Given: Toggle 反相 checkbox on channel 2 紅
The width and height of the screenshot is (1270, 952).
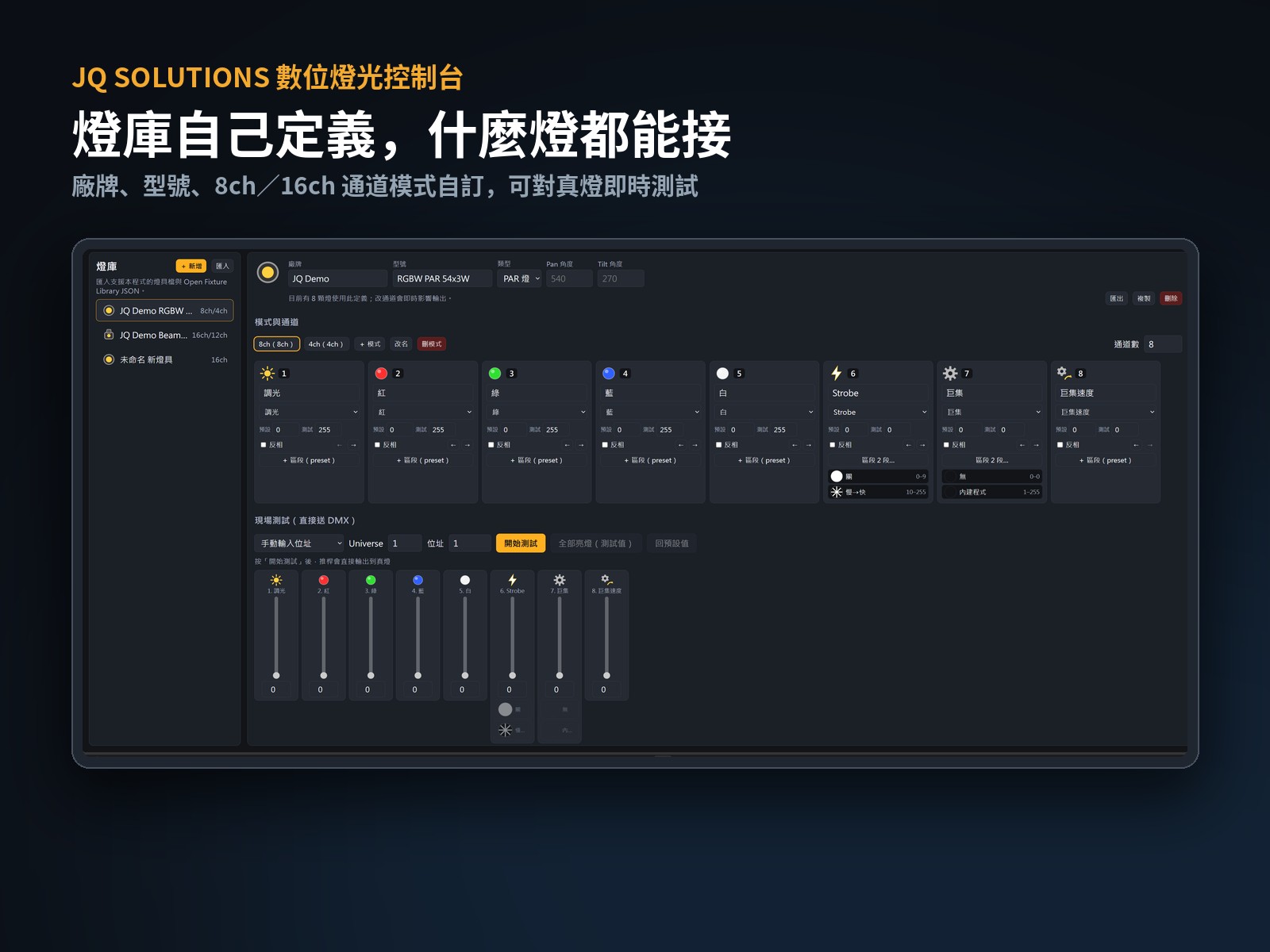Looking at the screenshot, I should pyautogui.click(x=377, y=445).
